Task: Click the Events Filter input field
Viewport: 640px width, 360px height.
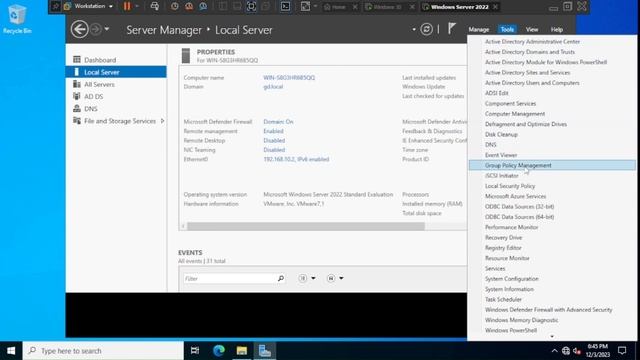Action: click(230, 278)
